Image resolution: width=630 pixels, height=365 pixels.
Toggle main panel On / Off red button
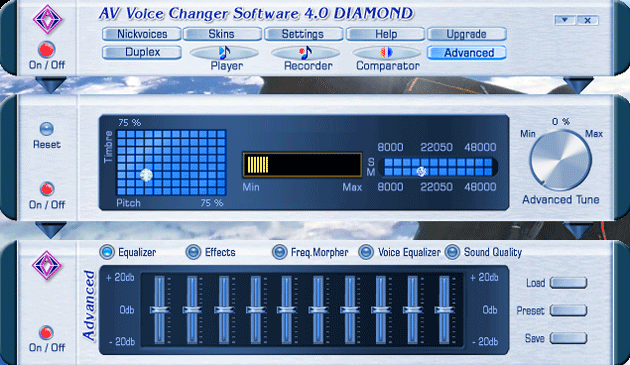point(47,50)
